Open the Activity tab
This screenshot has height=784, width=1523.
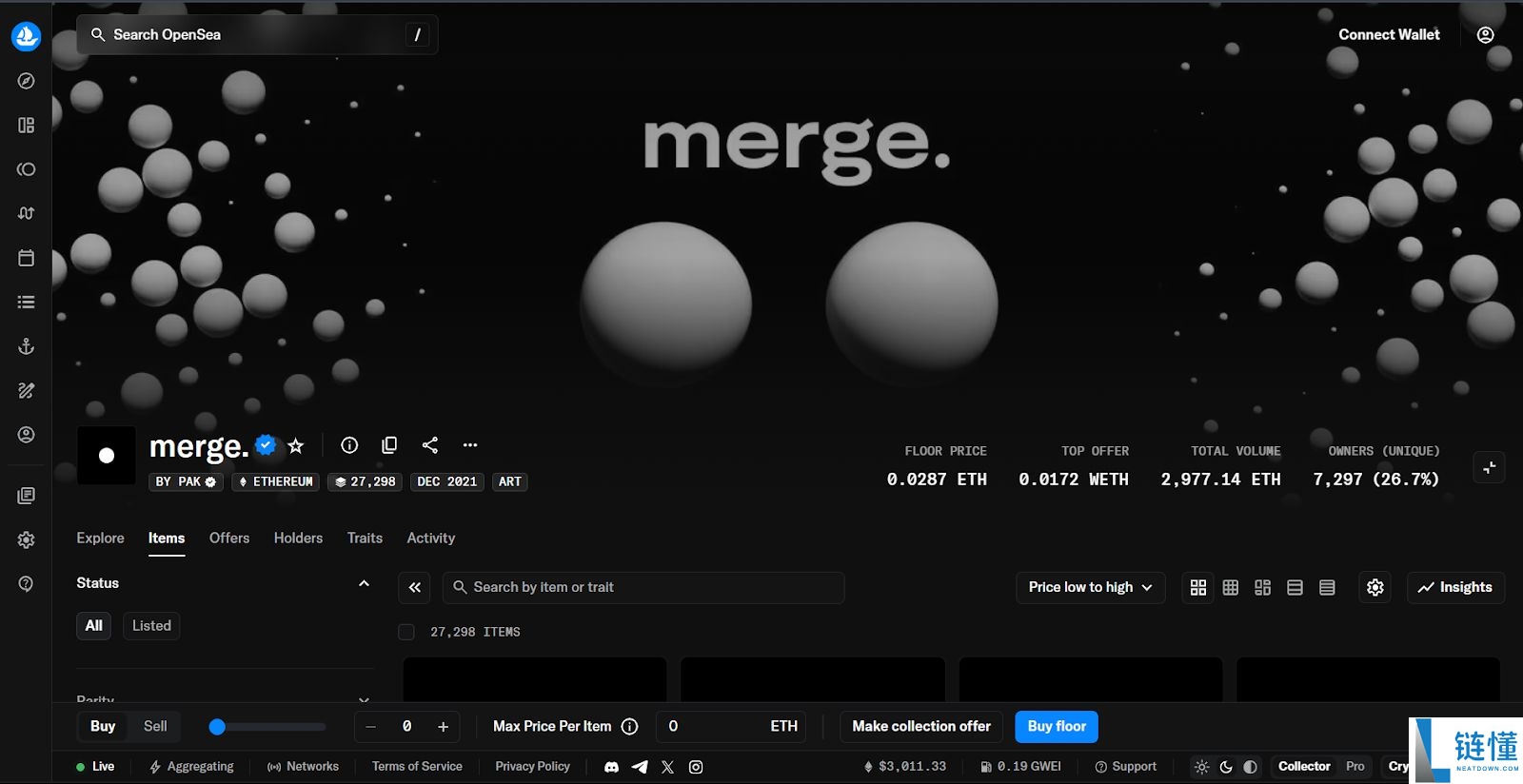click(x=431, y=539)
